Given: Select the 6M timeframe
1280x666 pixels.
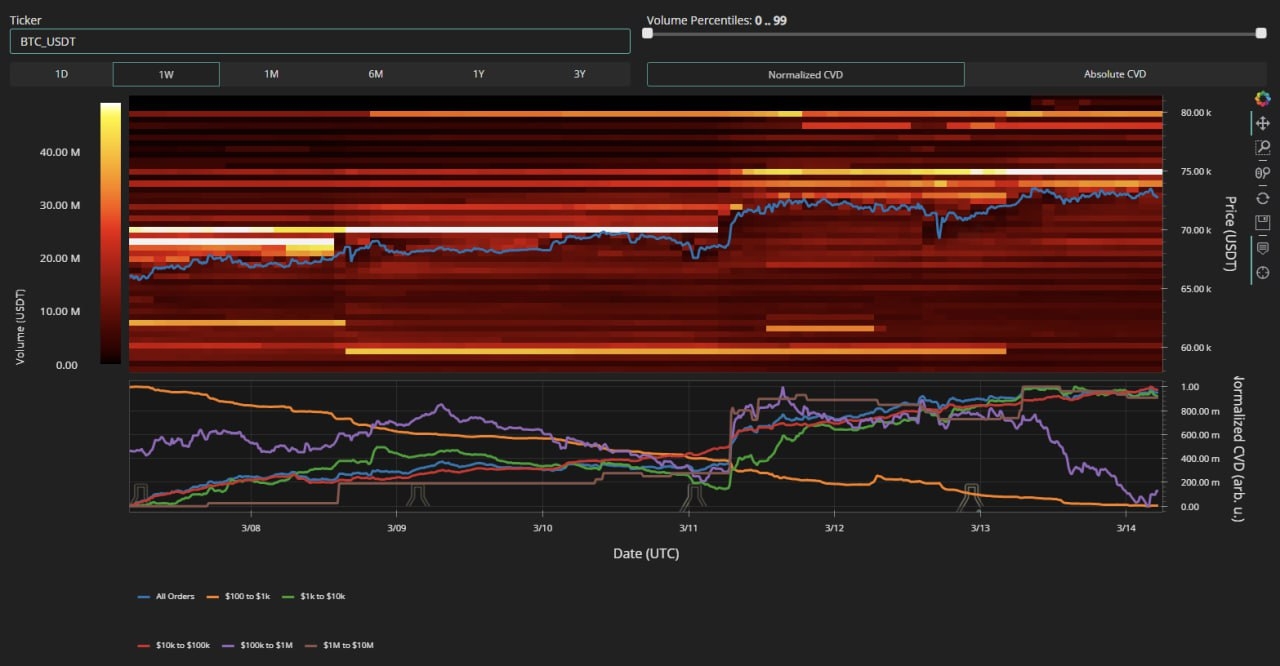Looking at the screenshot, I should click(375, 74).
